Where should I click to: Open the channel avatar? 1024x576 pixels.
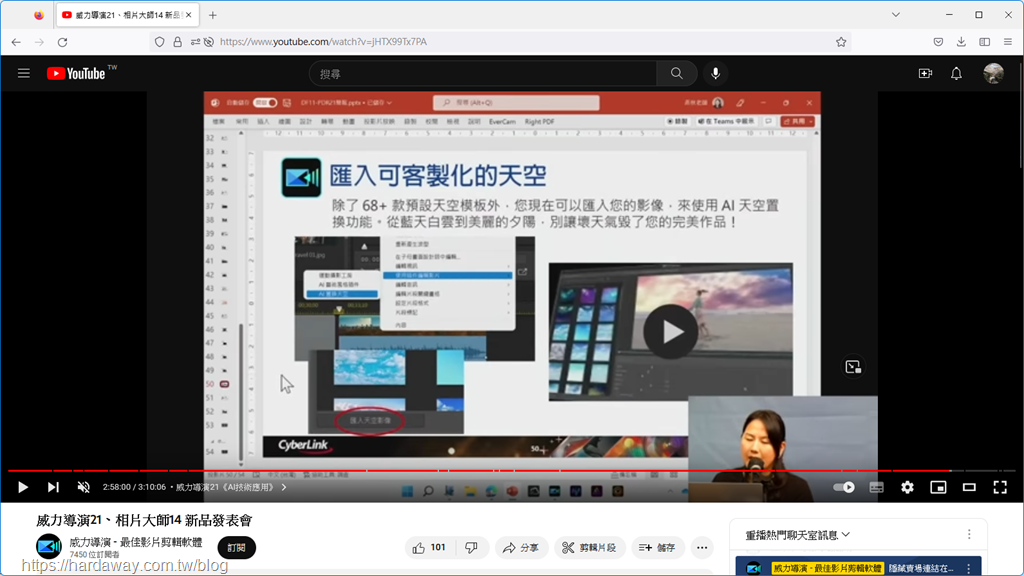pos(49,547)
